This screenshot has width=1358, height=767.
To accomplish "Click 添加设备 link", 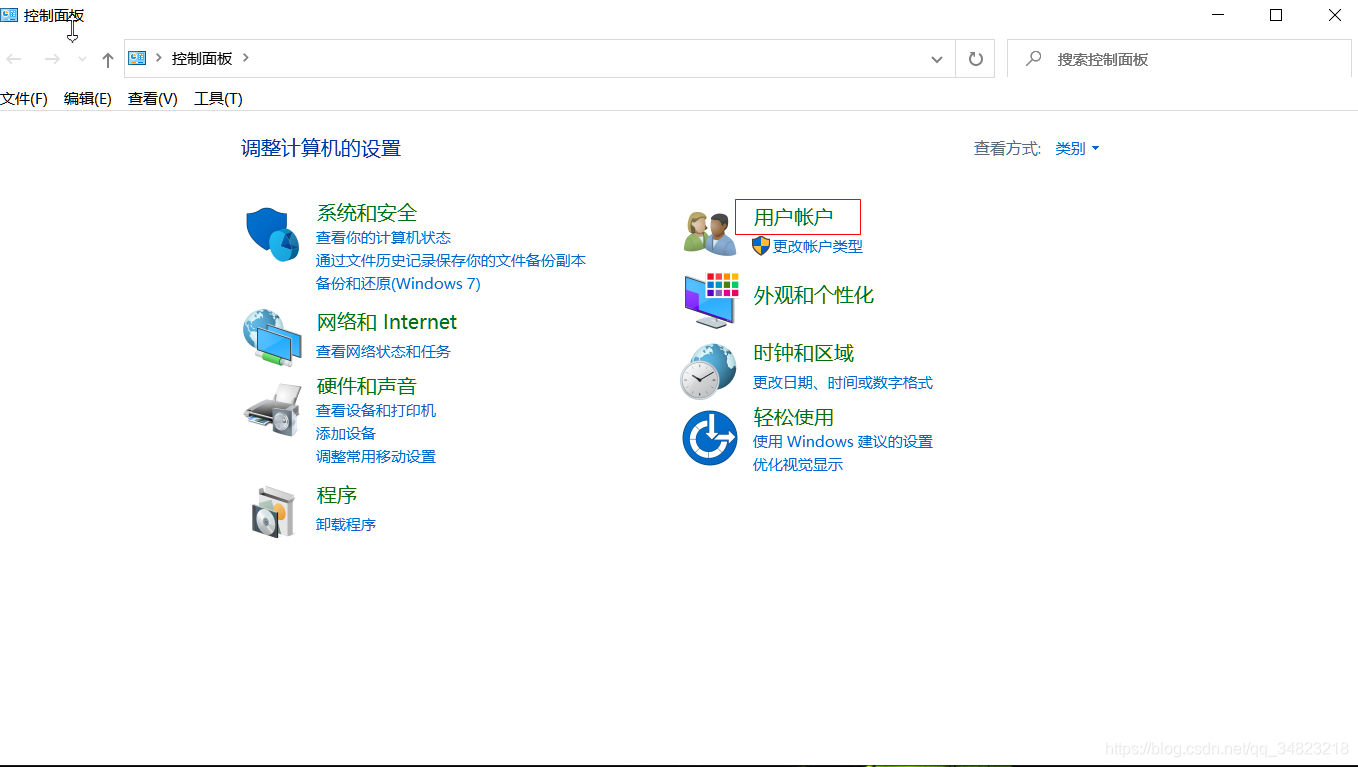I will point(346,434).
